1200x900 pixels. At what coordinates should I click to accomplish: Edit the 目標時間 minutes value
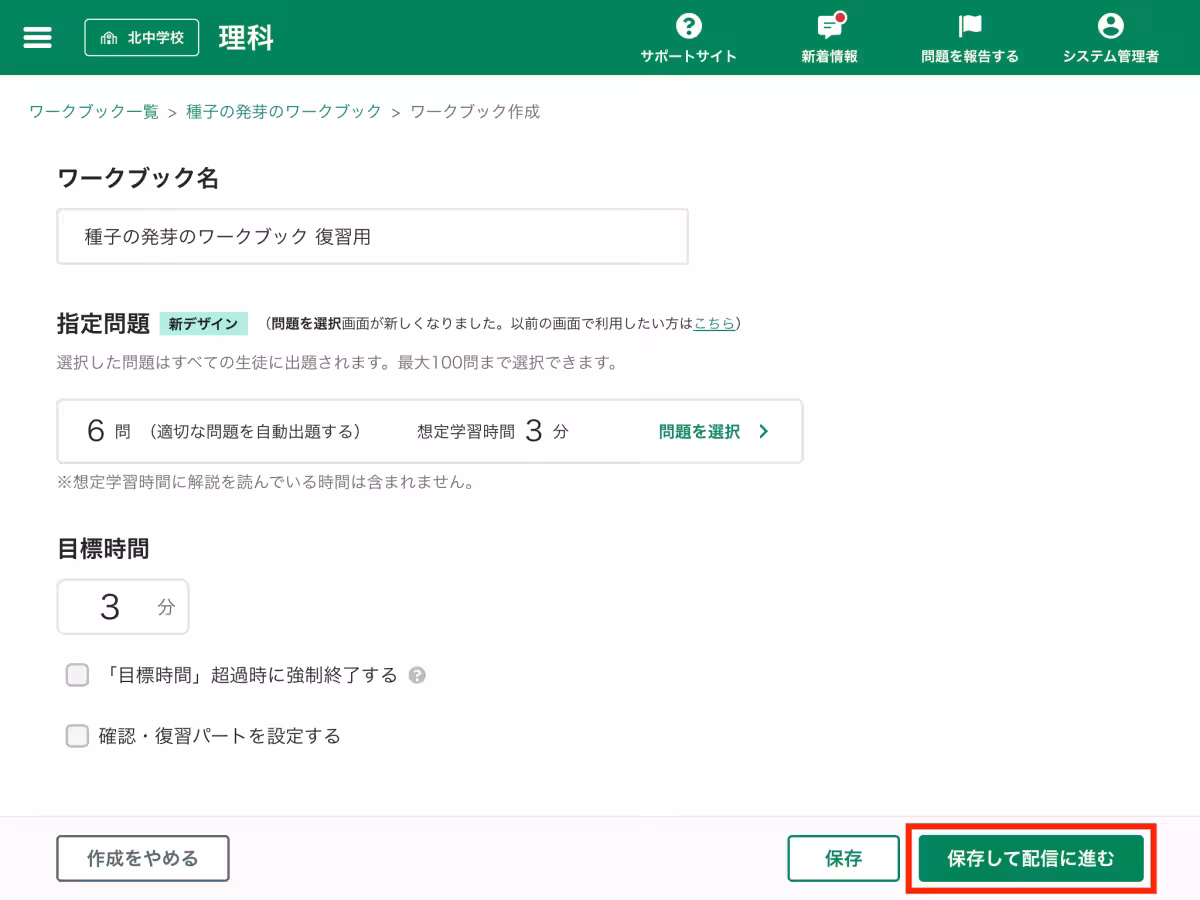pyautogui.click(x=110, y=606)
